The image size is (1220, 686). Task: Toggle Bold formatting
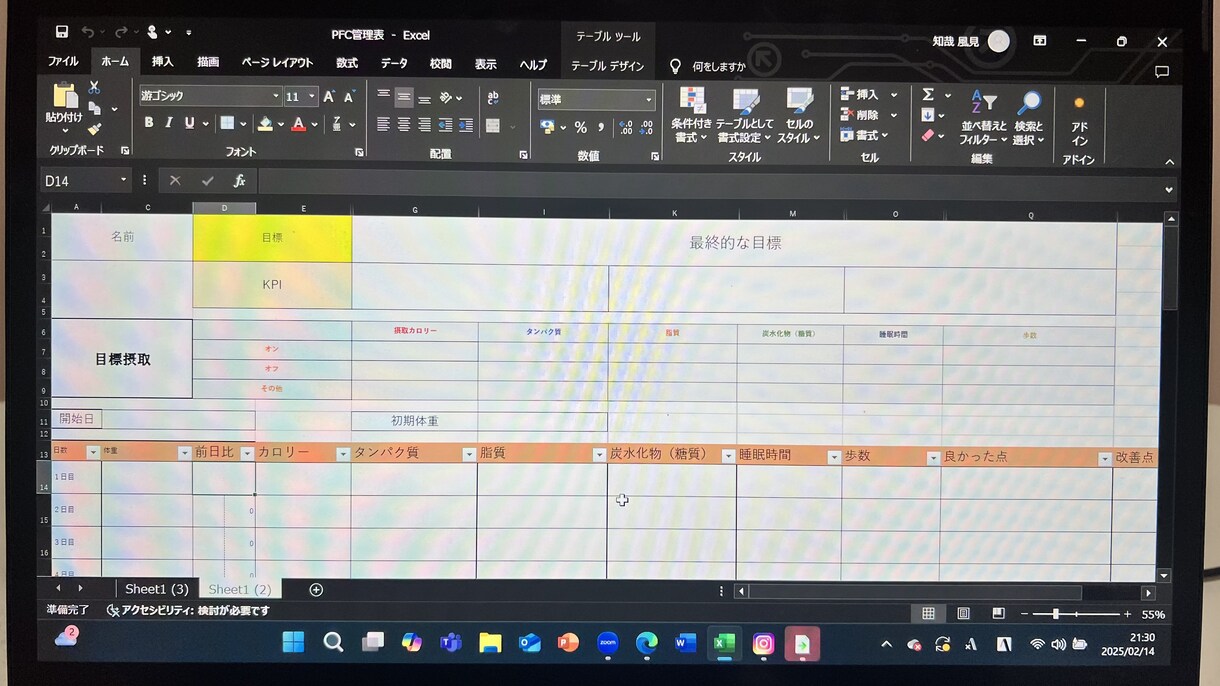pos(149,124)
